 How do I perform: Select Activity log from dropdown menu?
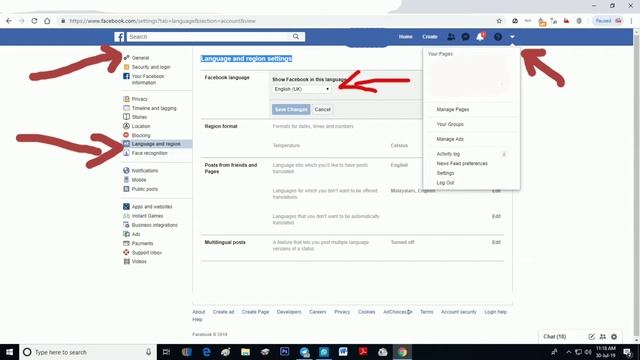(x=448, y=154)
